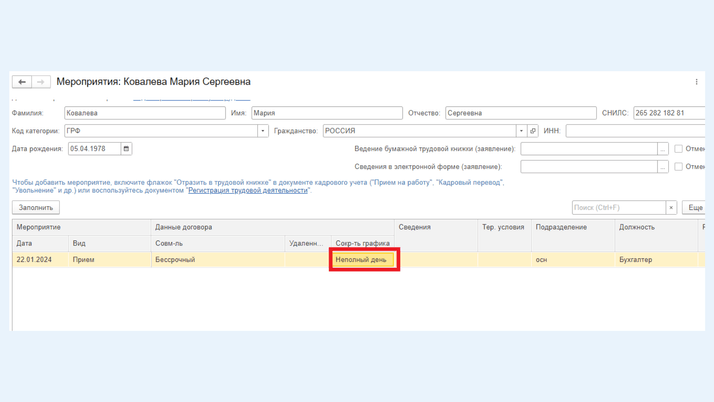714x402 pixels.
Task: Click the forward arrow navigation button
Action: pos(40,82)
